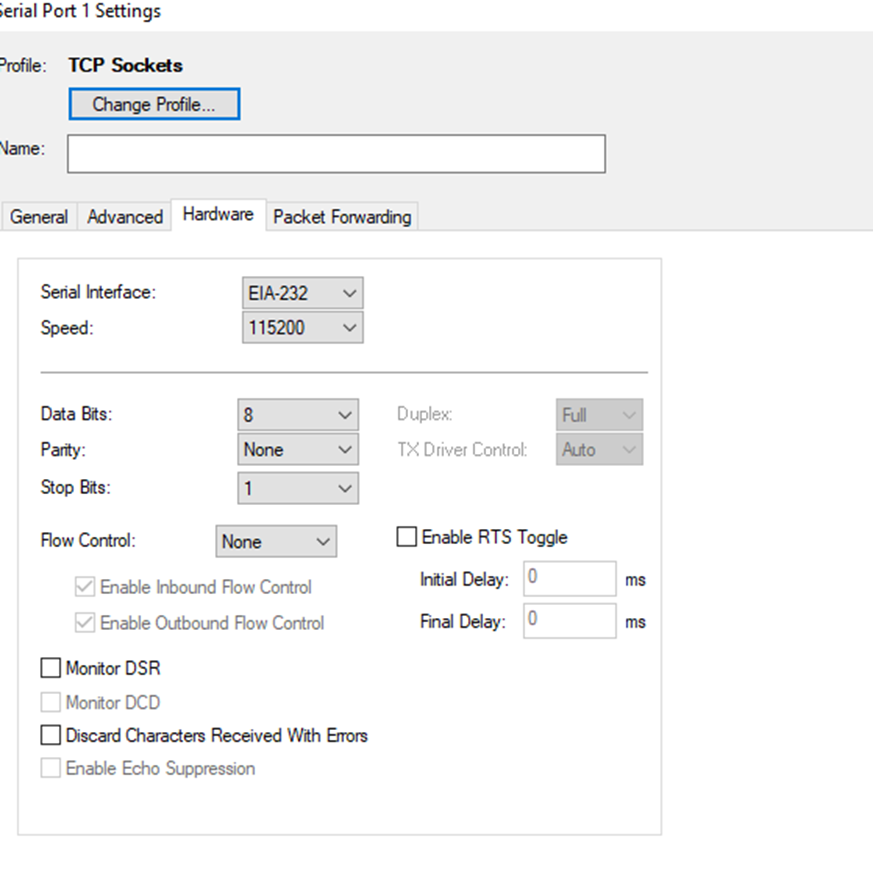Click the Change Profile button
The height and width of the screenshot is (895, 873).
pyautogui.click(x=154, y=104)
